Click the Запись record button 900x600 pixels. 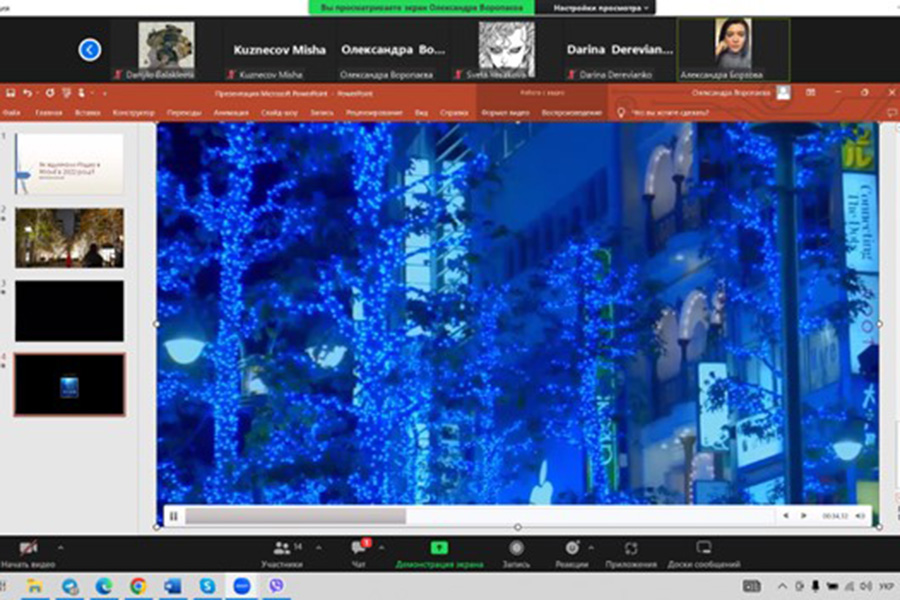pyautogui.click(x=516, y=554)
